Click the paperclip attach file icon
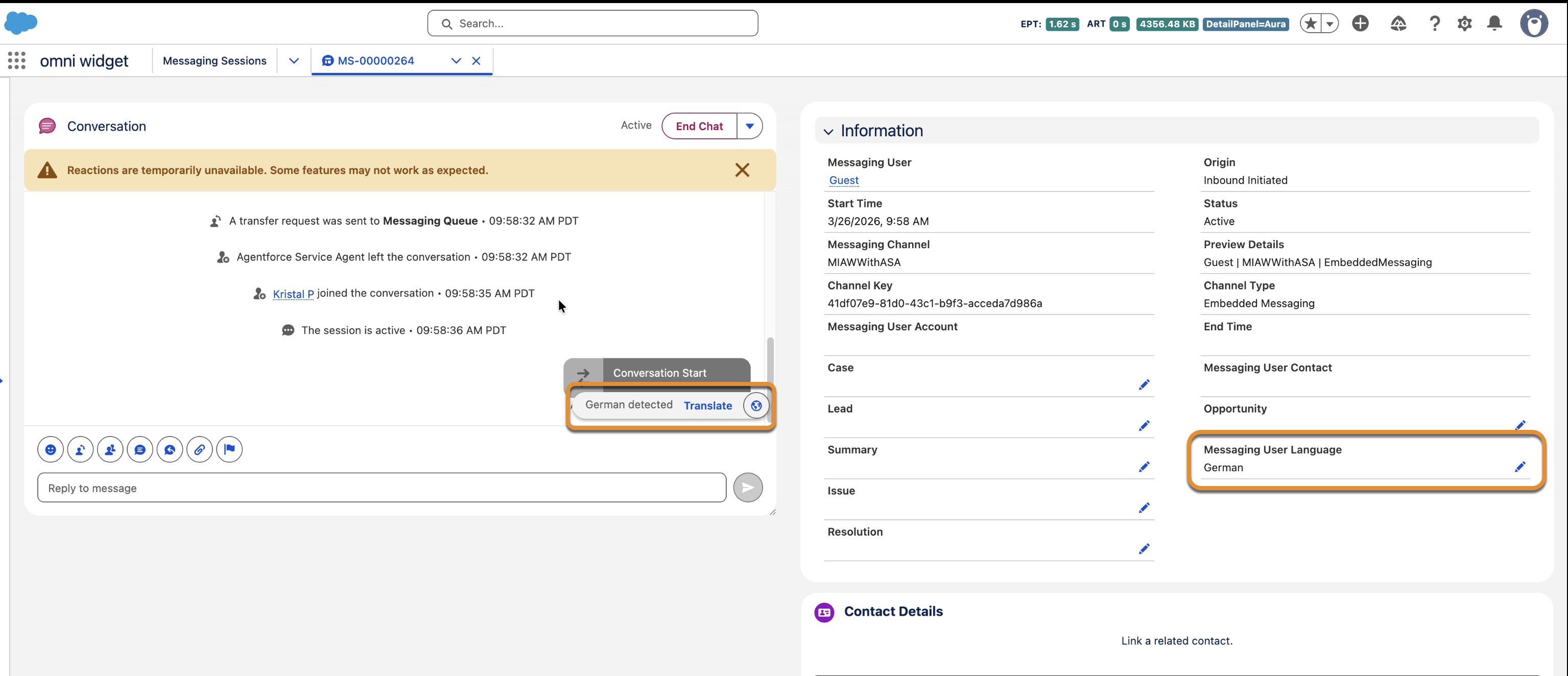This screenshot has height=676, width=1568. coord(200,450)
